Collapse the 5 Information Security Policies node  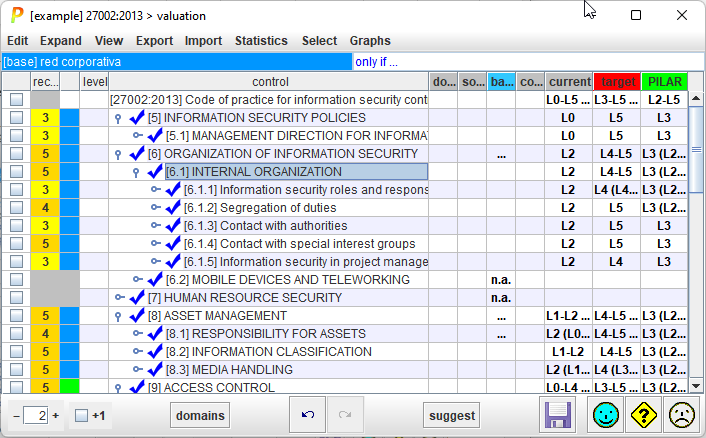point(118,118)
